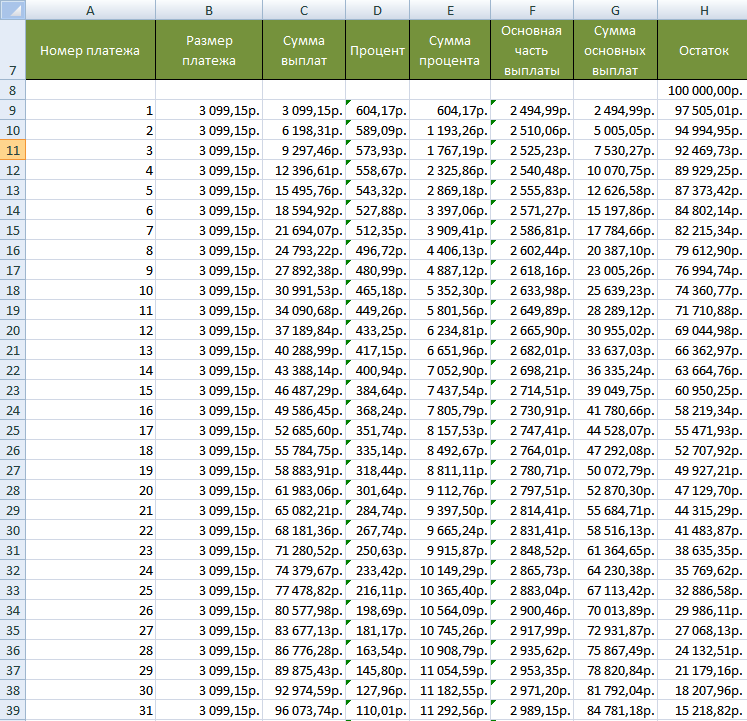Select column F header
The height and width of the screenshot is (721, 747).
(x=532, y=10)
